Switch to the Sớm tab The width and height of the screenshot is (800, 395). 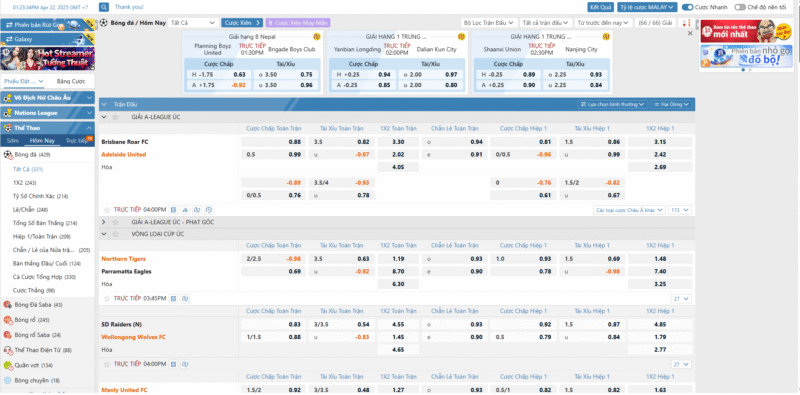pyautogui.click(x=13, y=141)
